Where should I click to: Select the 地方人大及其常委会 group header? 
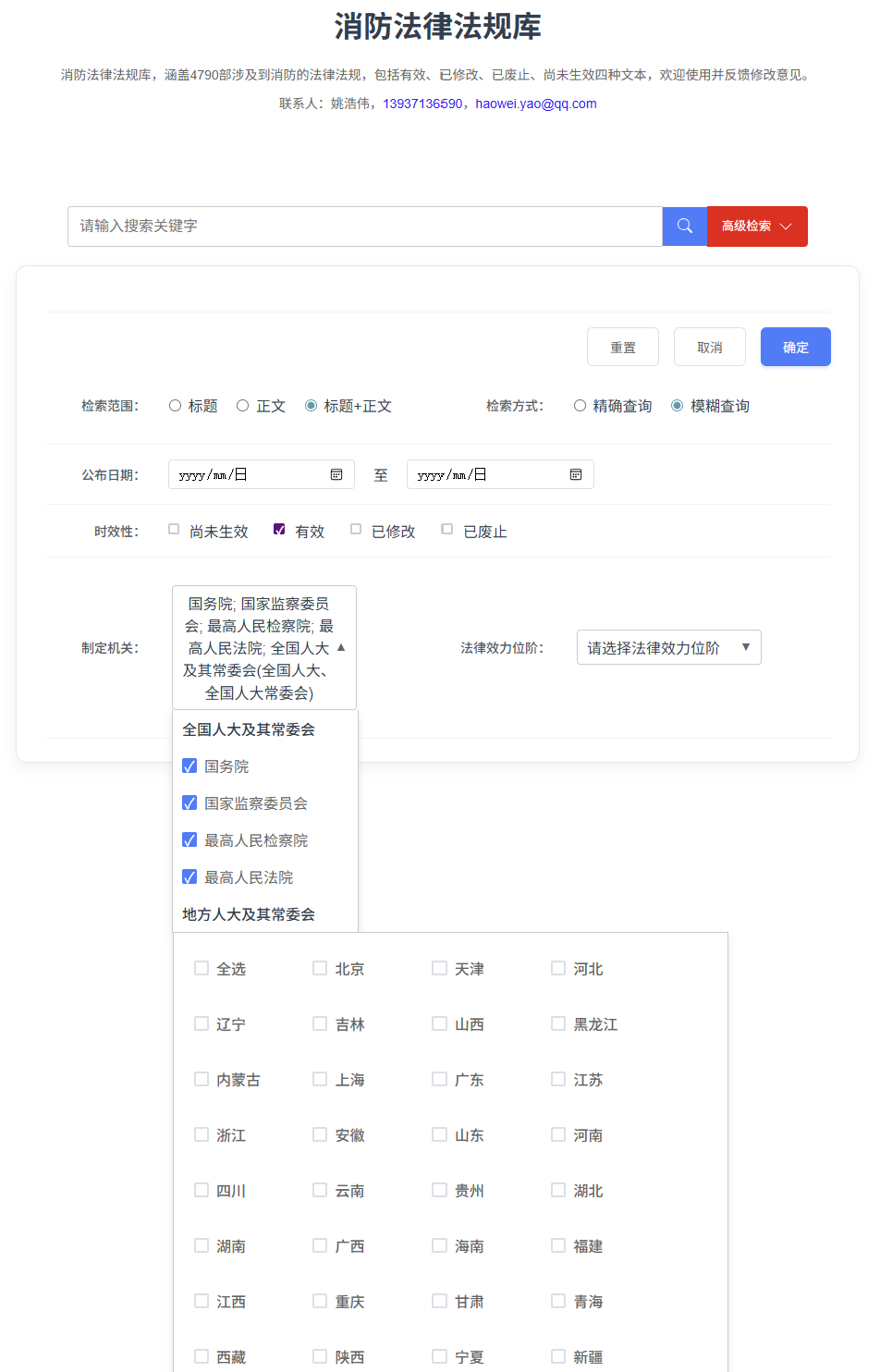click(x=249, y=914)
